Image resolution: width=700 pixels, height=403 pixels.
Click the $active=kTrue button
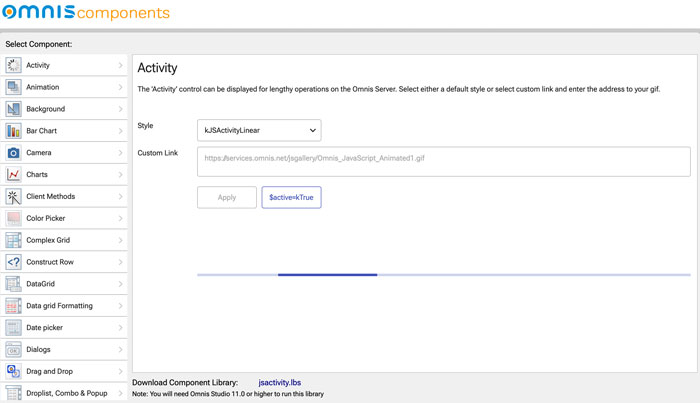[291, 197]
